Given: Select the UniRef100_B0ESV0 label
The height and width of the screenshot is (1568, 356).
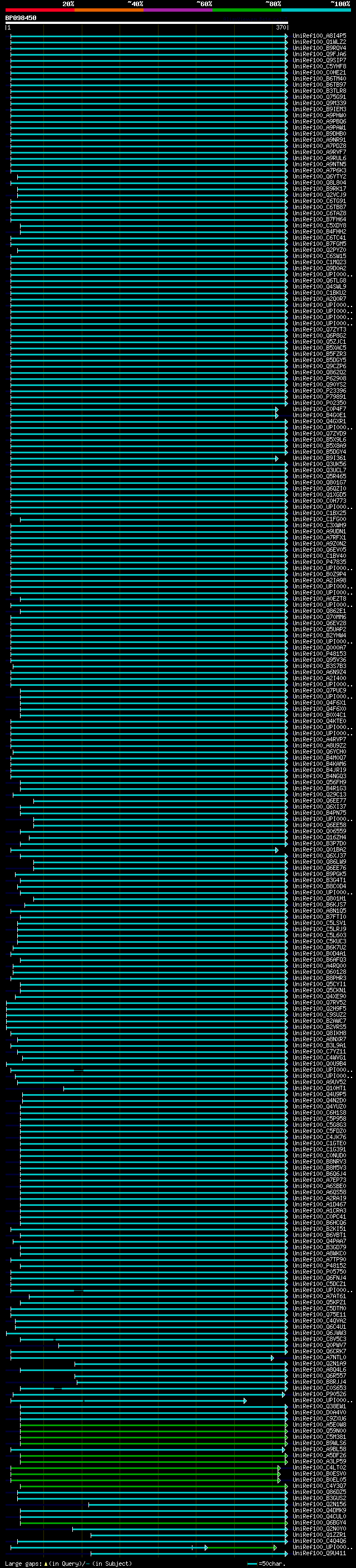Looking at the screenshot, I should coord(319,1473).
